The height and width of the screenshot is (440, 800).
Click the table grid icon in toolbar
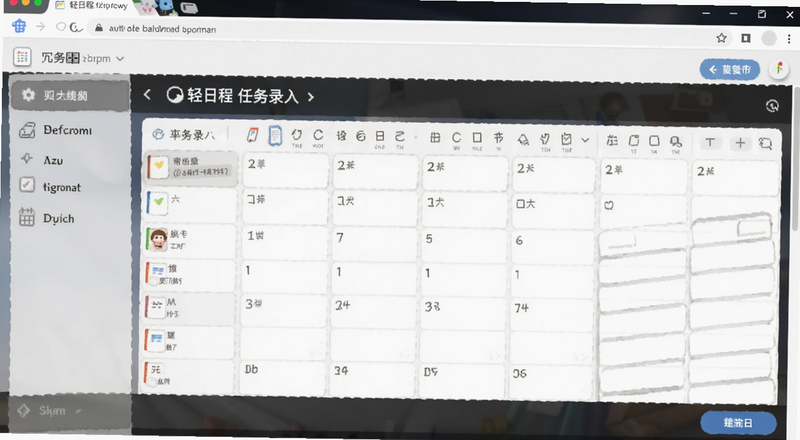tap(435, 137)
